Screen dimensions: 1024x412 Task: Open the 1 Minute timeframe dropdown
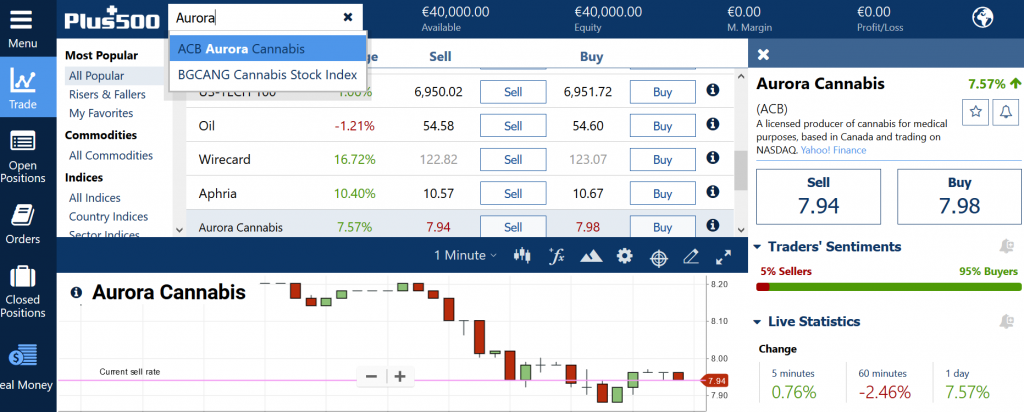click(x=465, y=255)
